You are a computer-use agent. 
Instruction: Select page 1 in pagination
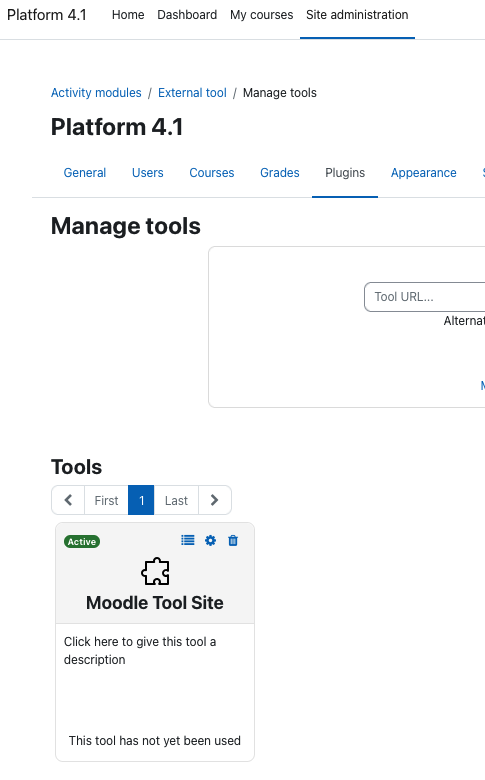[141, 500]
